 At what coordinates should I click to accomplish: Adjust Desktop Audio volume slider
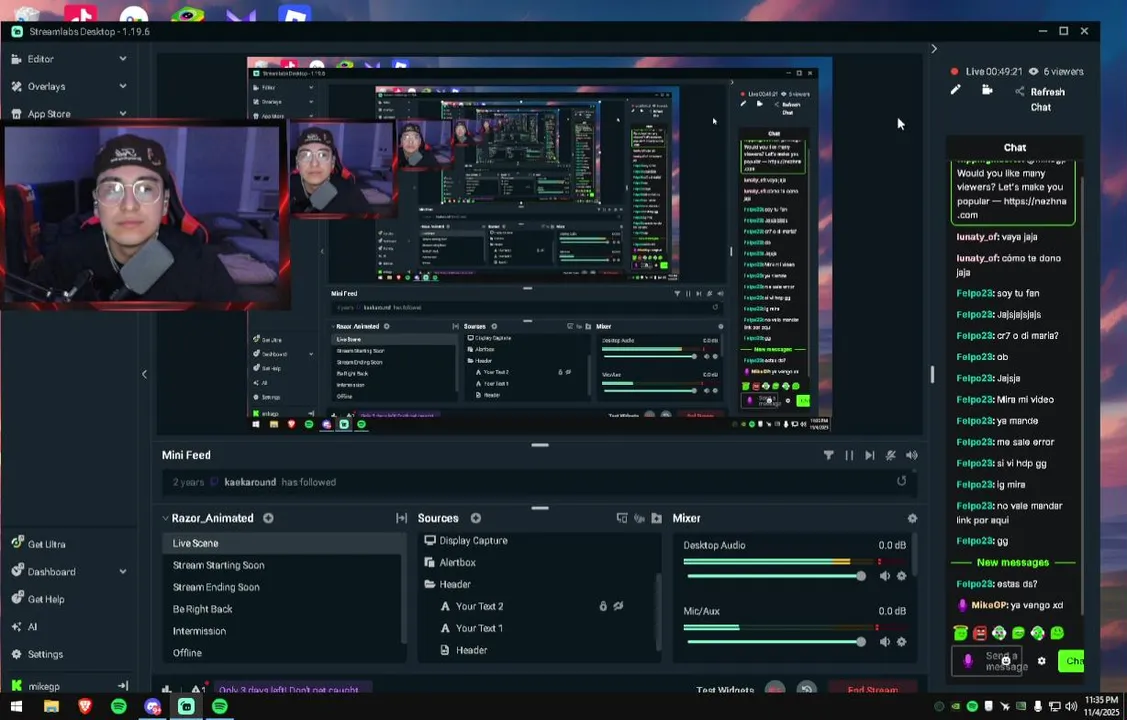[x=775, y=576]
